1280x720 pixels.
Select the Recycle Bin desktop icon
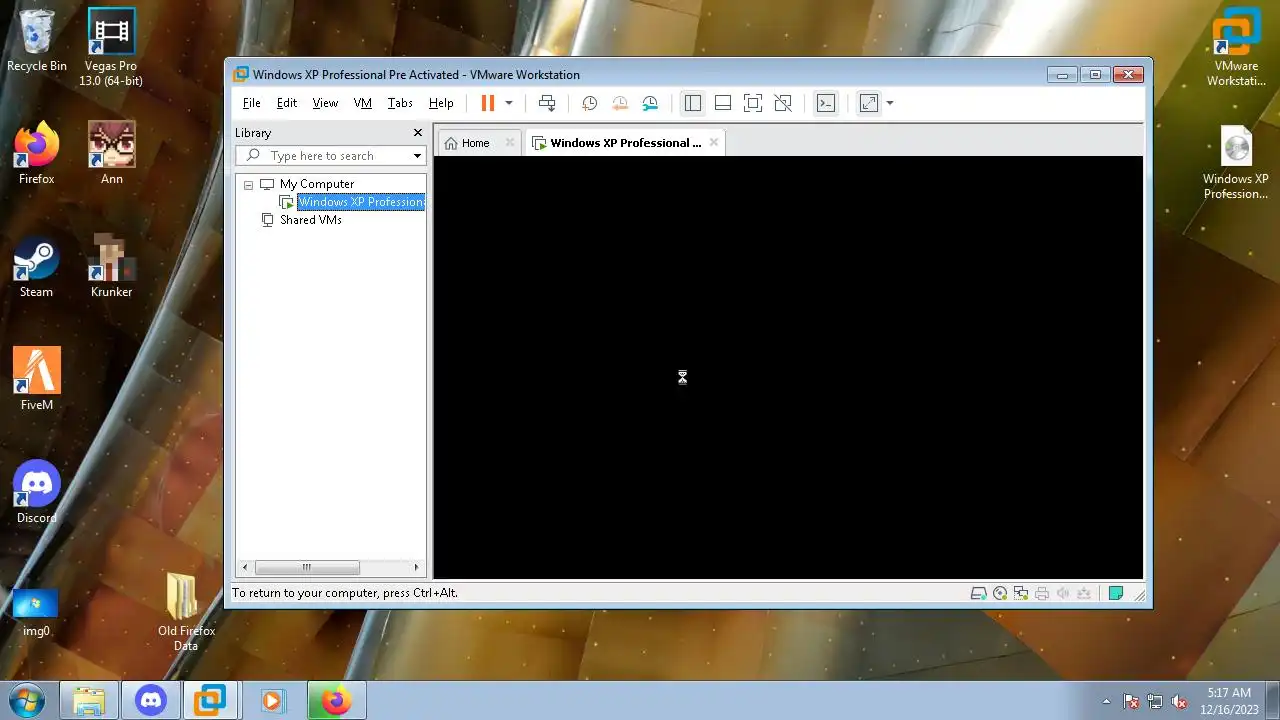37,41
